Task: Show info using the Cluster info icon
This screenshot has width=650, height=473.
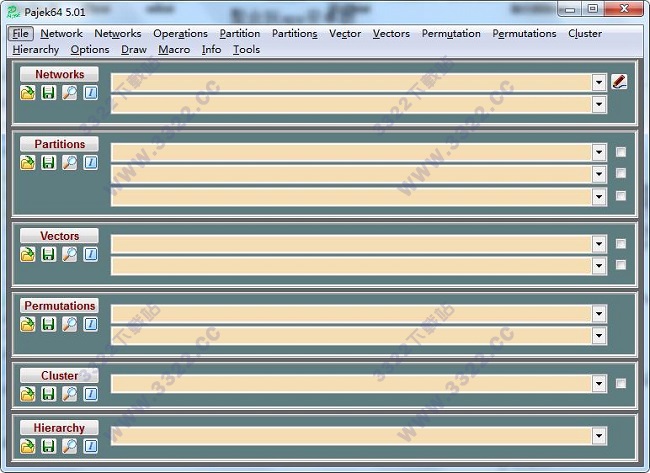Action: pos(91,394)
